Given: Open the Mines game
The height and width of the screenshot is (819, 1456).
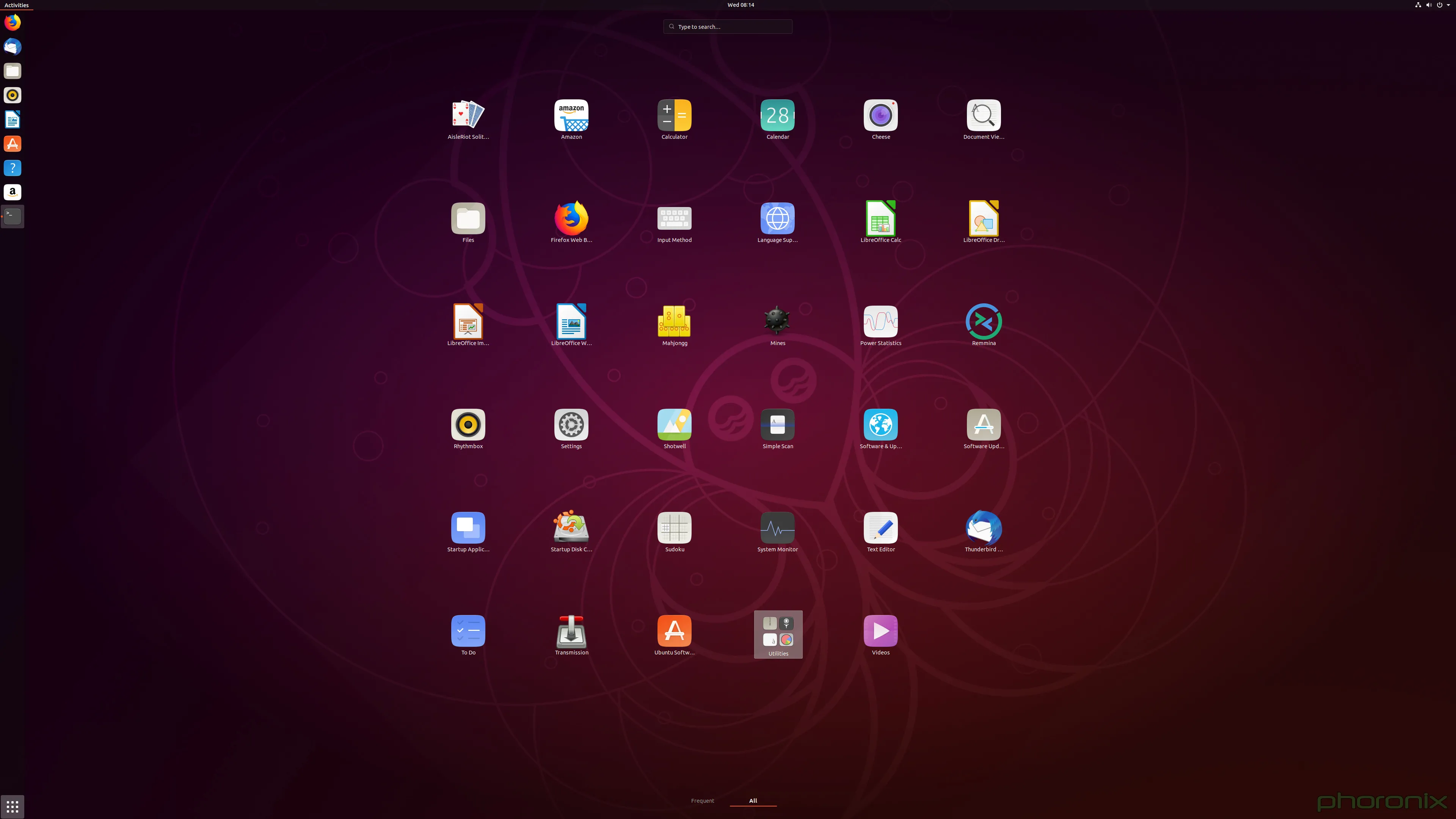Looking at the screenshot, I should click(777, 326).
